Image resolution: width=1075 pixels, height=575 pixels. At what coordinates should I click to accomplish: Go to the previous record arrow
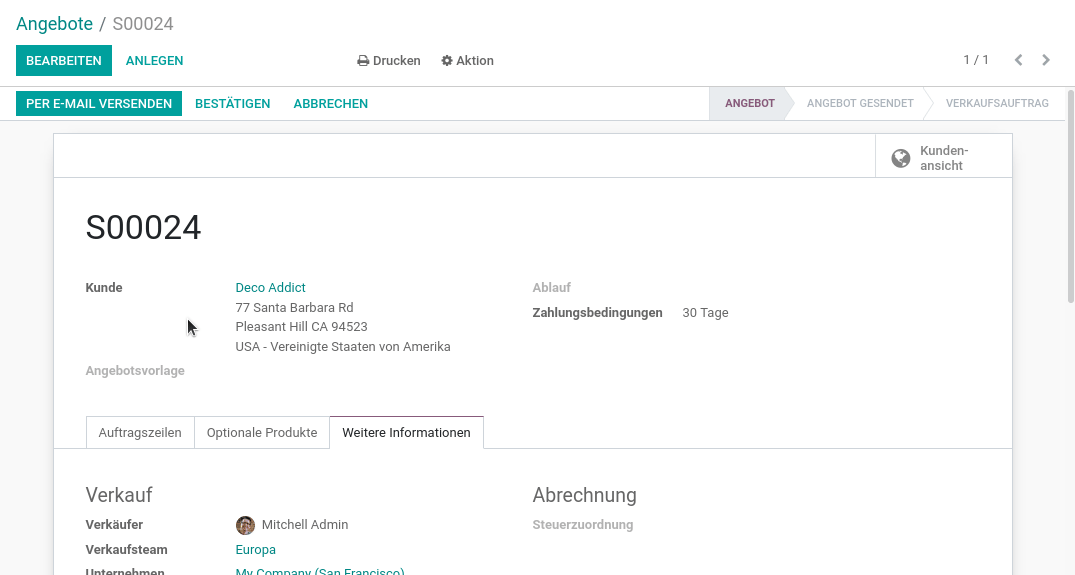(1018, 60)
